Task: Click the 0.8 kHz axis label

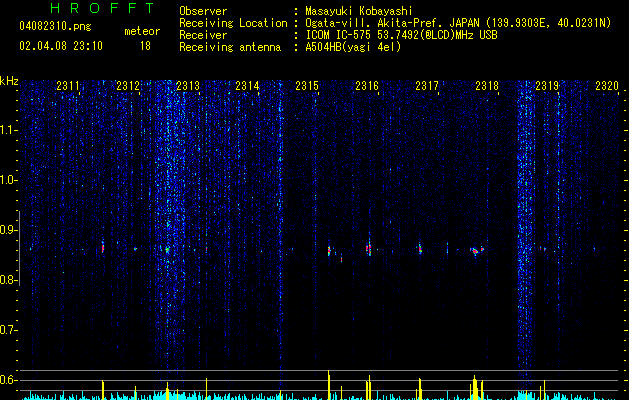Action: tap(8, 280)
